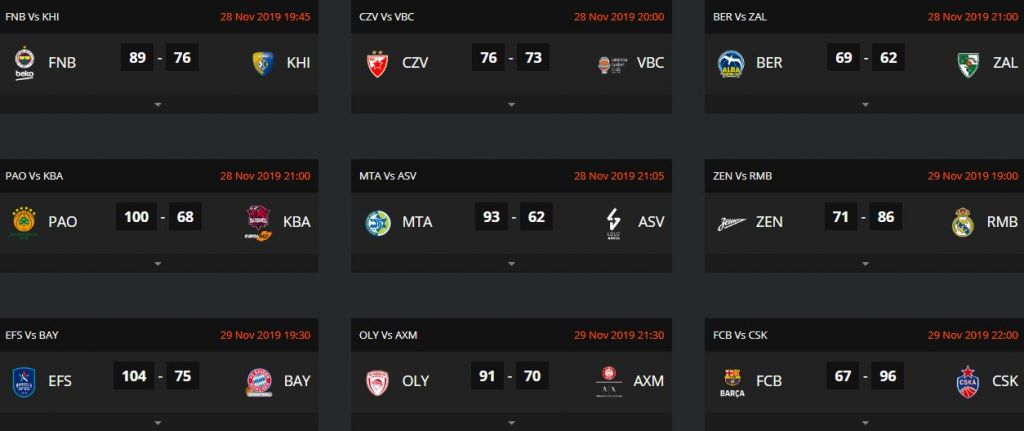Expand the ZEN vs RMB game details

pyautogui.click(x=862, y=263)
